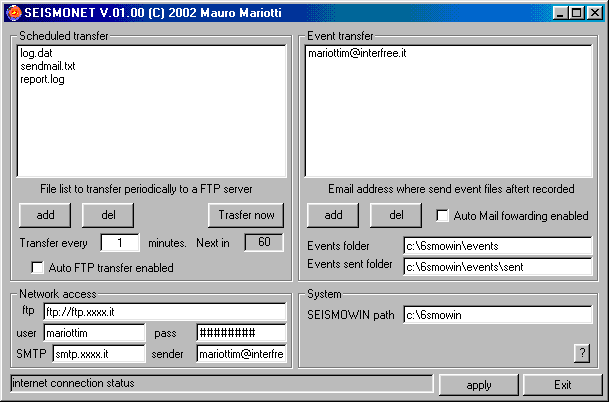Enable Auto Mail fowarding checkbox
Viewport: 609px width, 402px height.
(x=442, y=216)
